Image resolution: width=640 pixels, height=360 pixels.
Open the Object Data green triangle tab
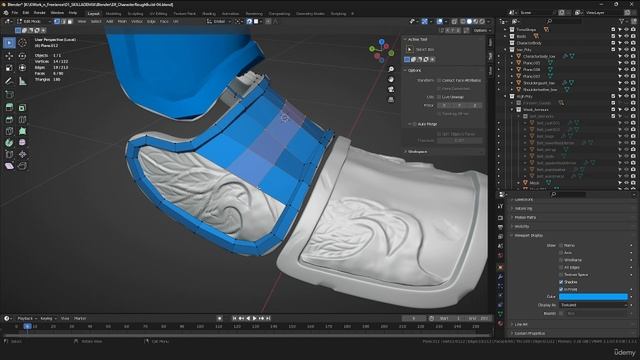click(500, 313)
